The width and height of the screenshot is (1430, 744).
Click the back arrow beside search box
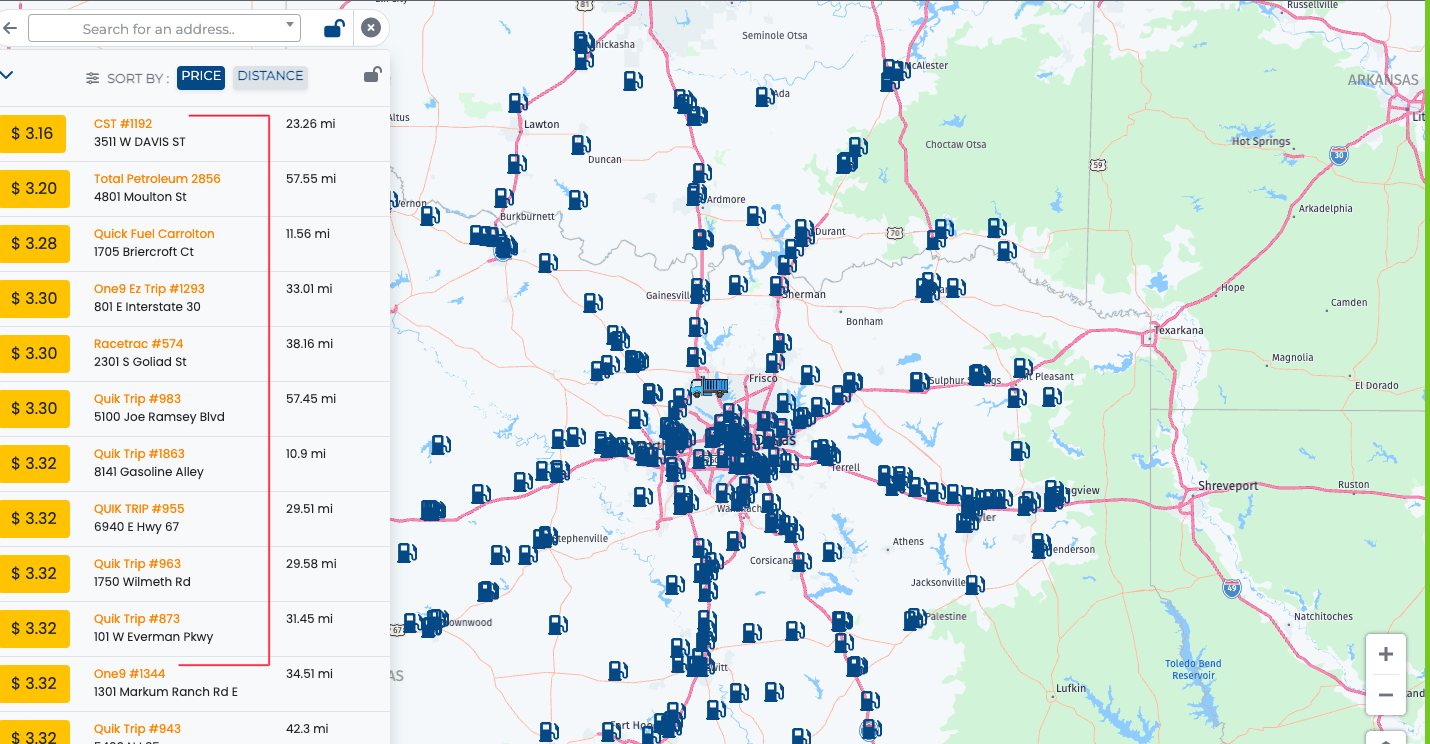(x=10, y=28)
